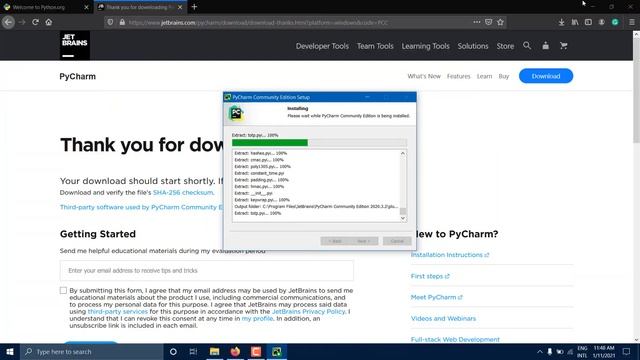Open PyCharm setup taskbar icon
This screenshot has height=360, width=640.
pyautogui.click(x=277, y=351)
